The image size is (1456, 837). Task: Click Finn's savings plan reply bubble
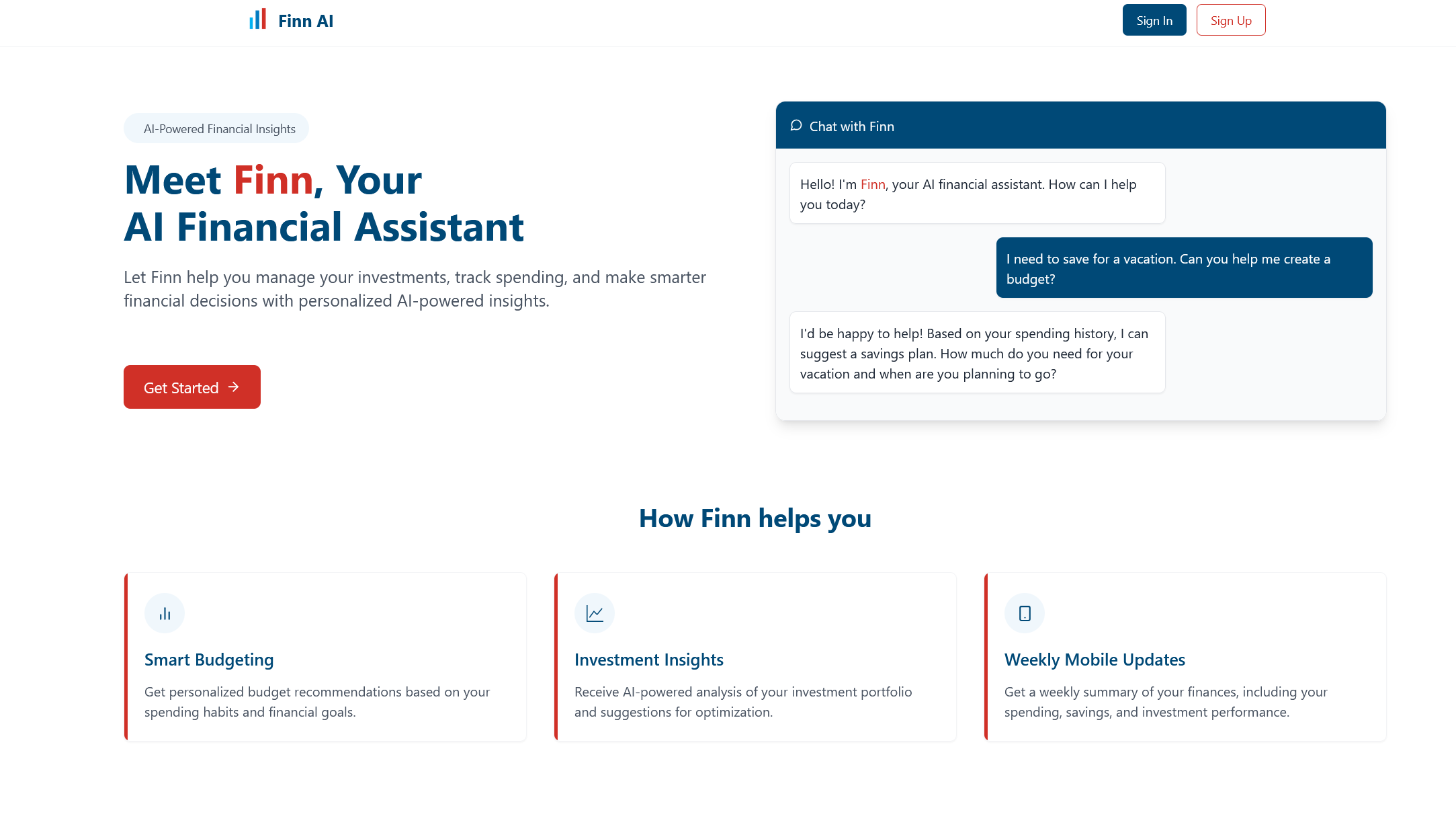(977, 353)
